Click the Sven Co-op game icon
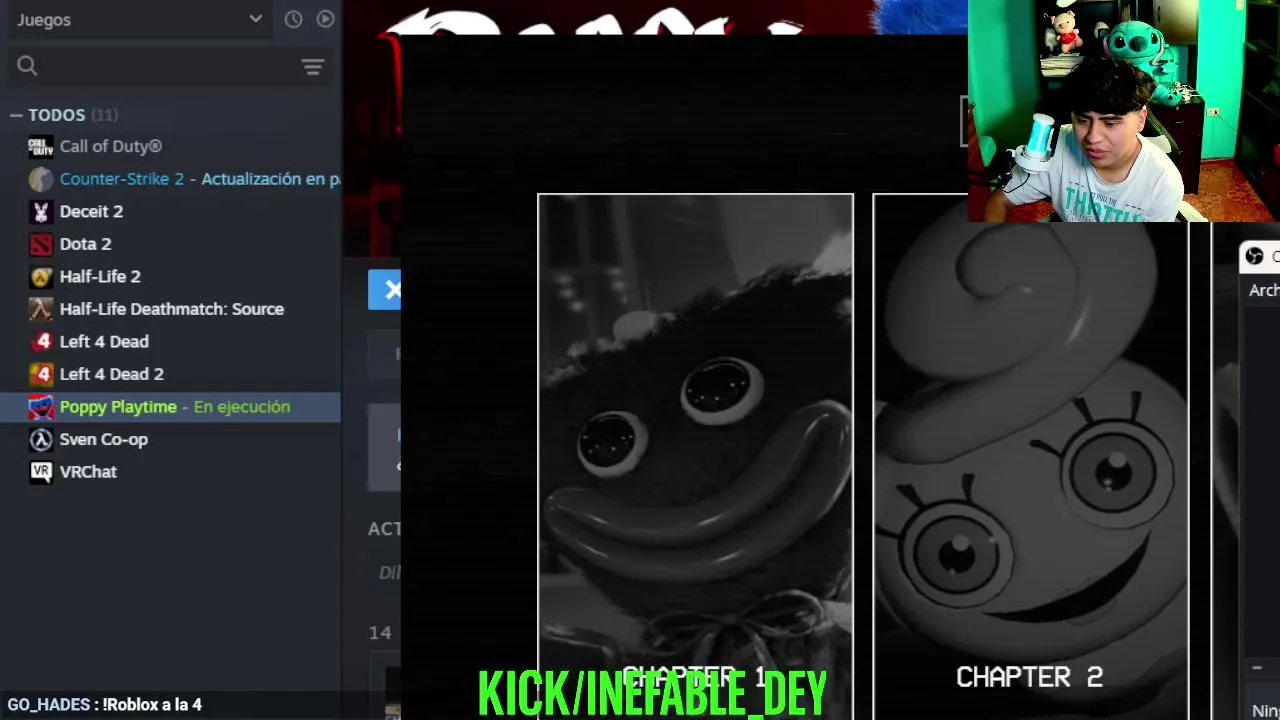 click(x=40, y=439)
